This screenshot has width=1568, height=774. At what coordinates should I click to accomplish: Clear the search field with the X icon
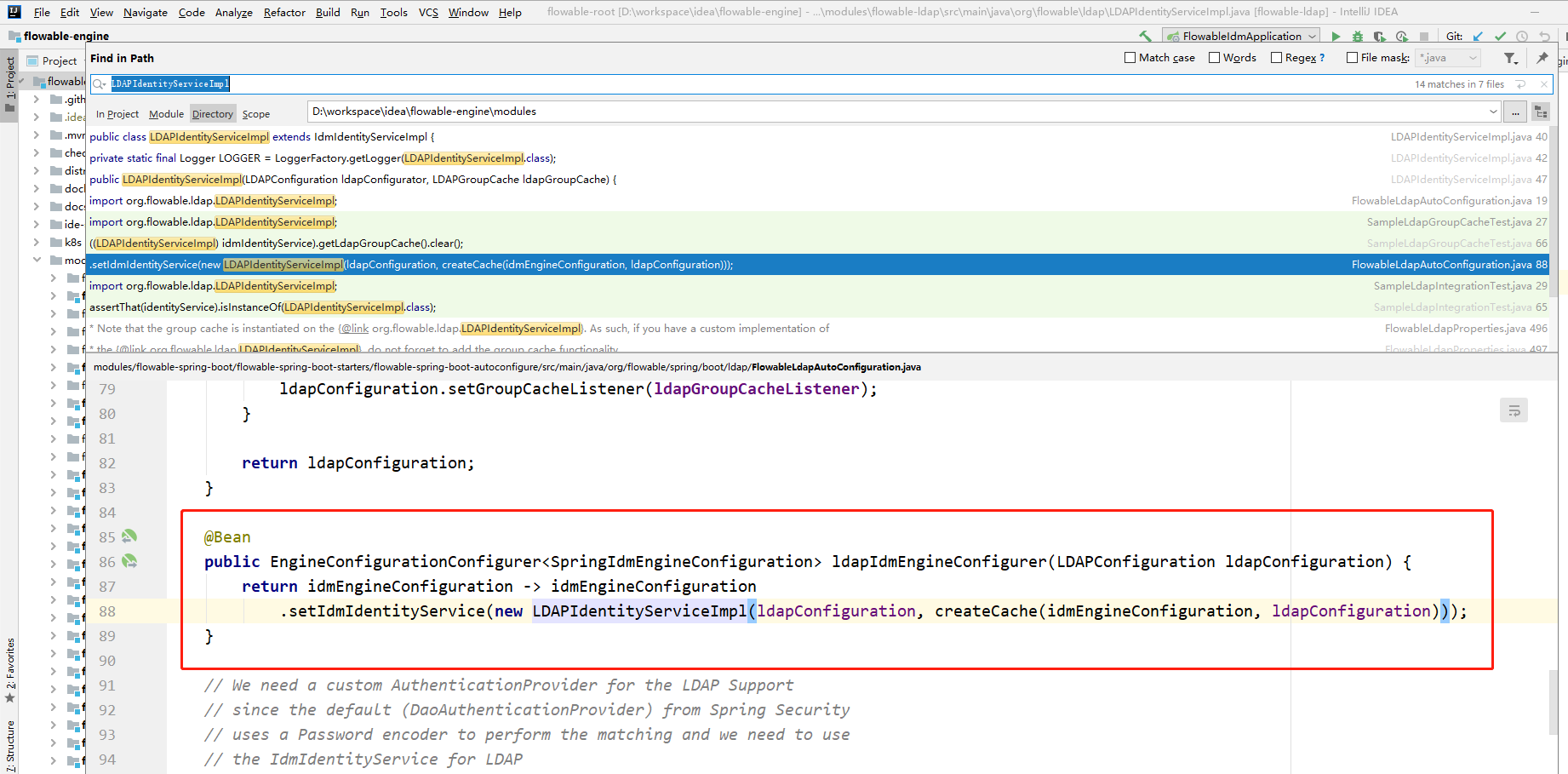click(x=1543, y=84)
